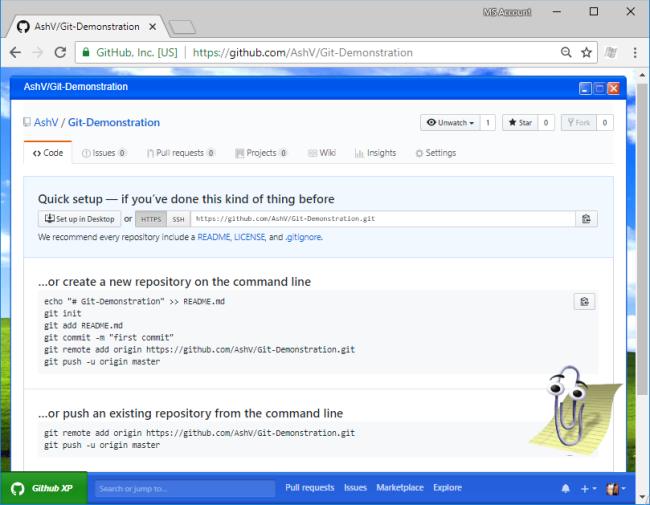This screenshot has width=650, height=505.
Task: Click the Fork button
Action: coord(579,123)
